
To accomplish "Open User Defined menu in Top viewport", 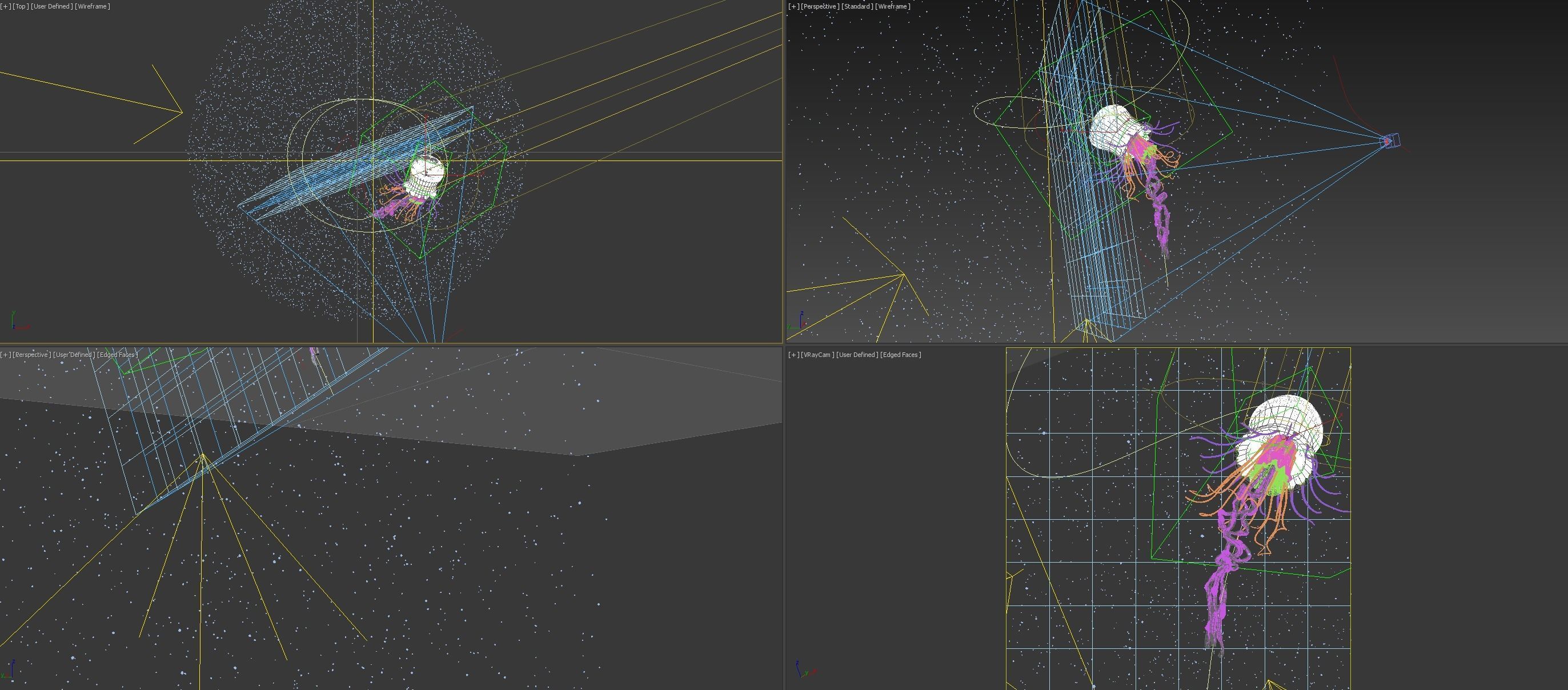I will point(52,6).
